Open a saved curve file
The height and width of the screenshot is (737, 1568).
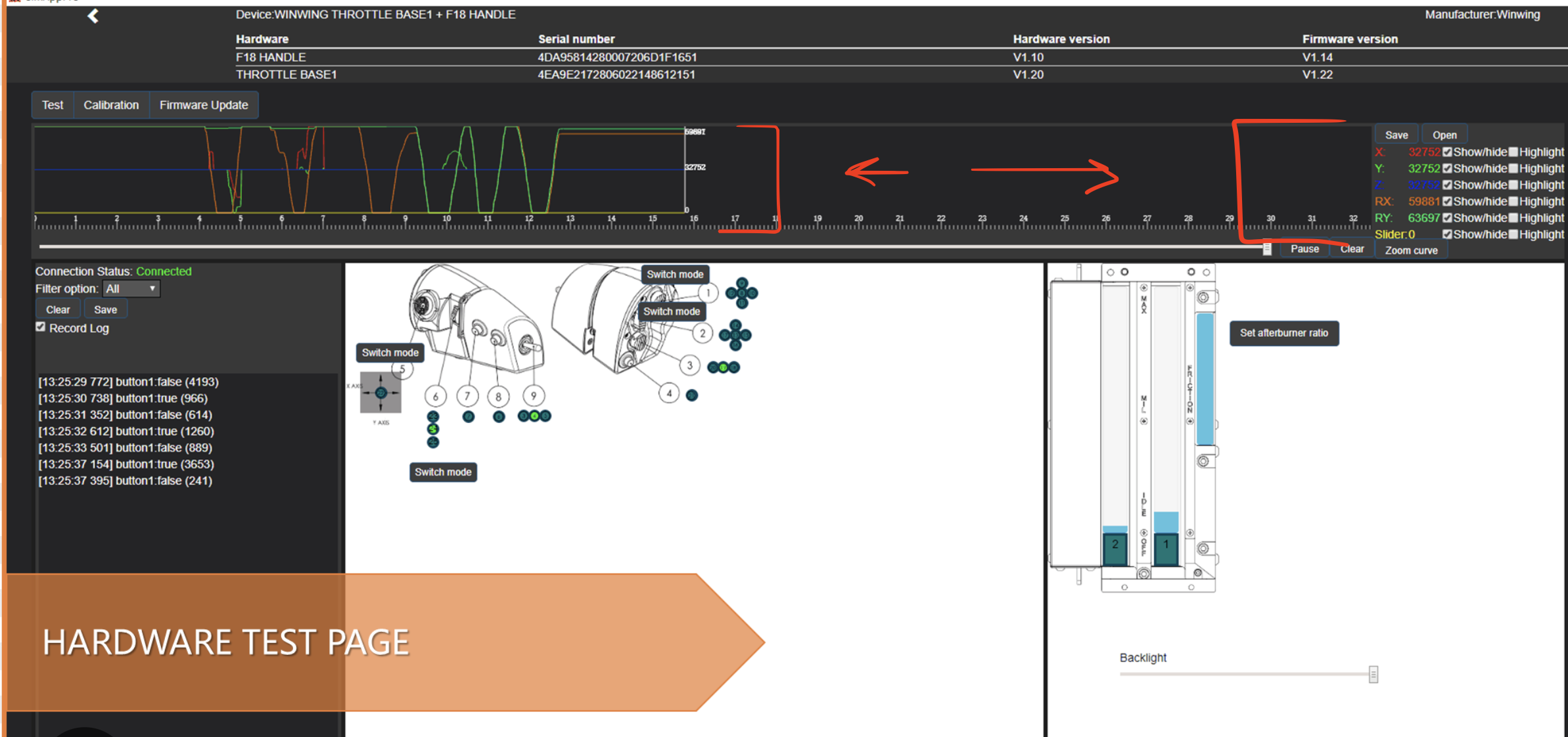coord(1444,135)
